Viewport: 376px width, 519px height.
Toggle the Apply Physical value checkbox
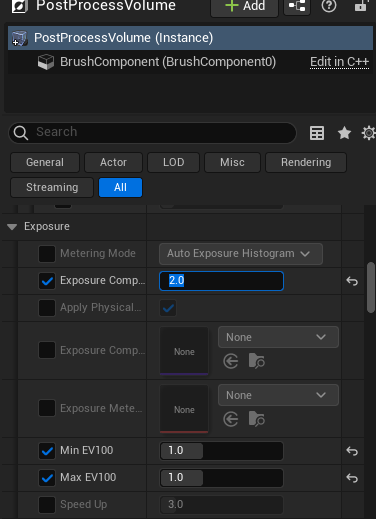[168, 308]
